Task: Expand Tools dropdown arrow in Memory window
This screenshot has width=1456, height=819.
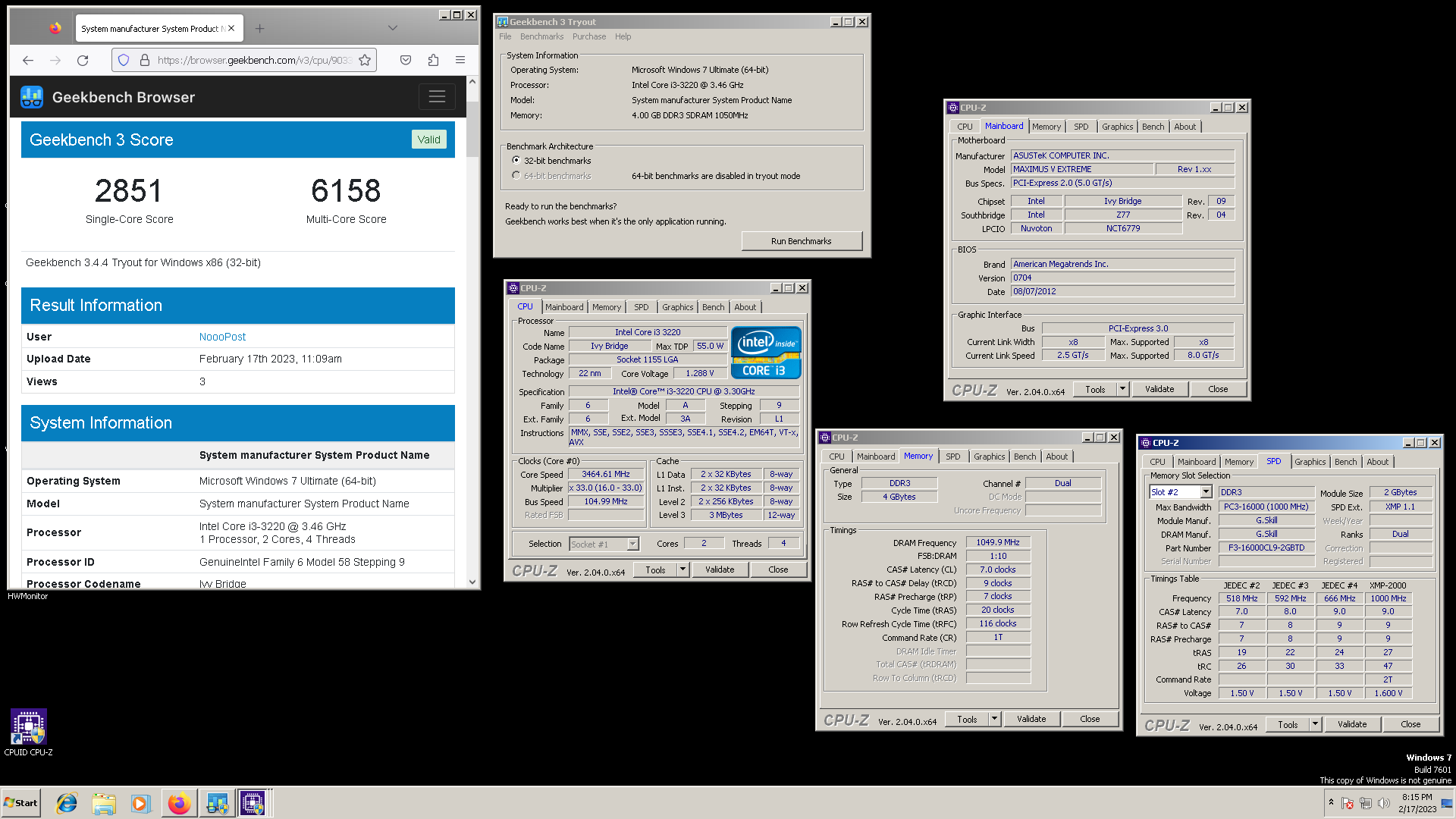Action: click(x=994, y=719)
